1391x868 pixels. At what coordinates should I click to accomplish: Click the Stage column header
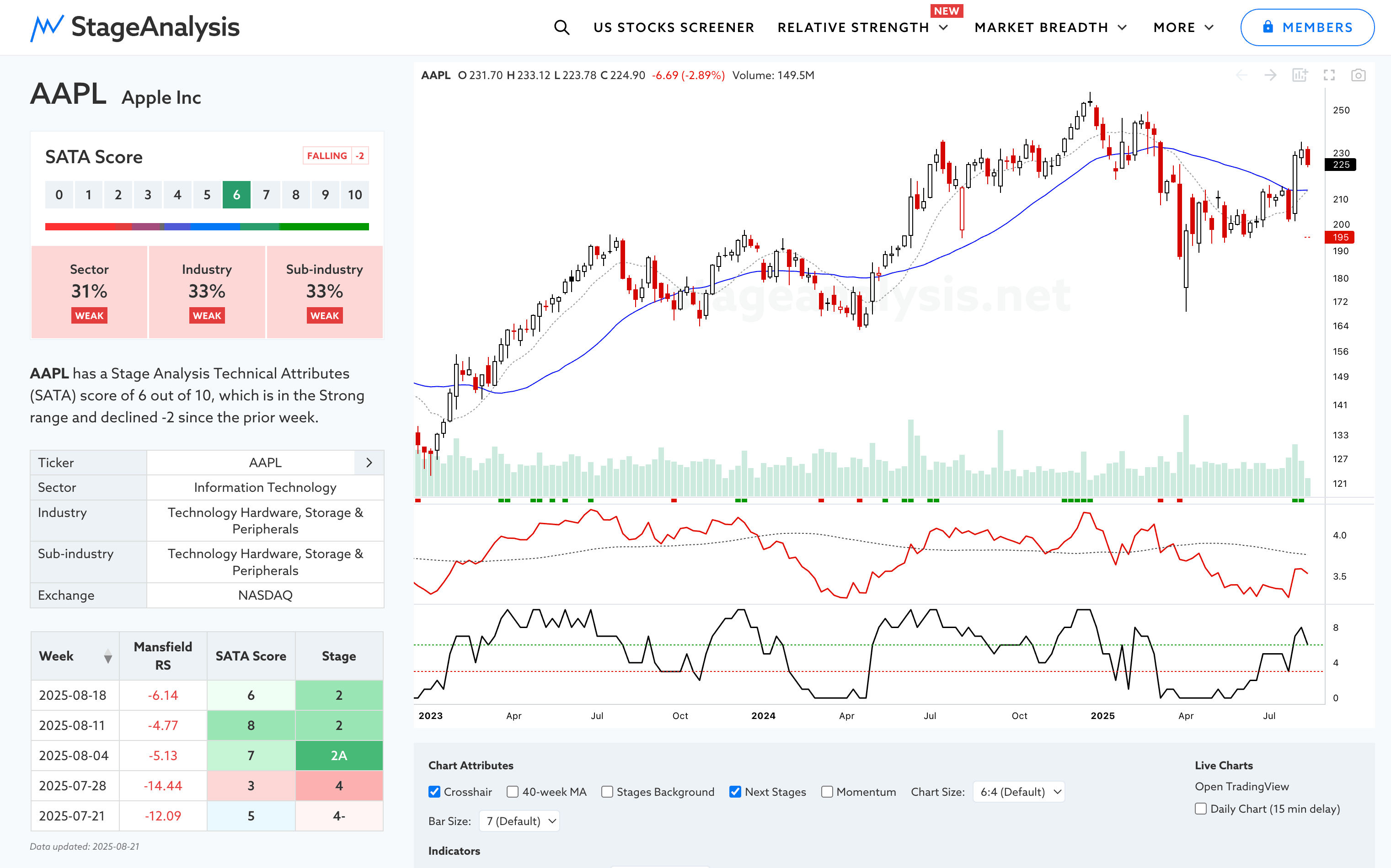339,655
